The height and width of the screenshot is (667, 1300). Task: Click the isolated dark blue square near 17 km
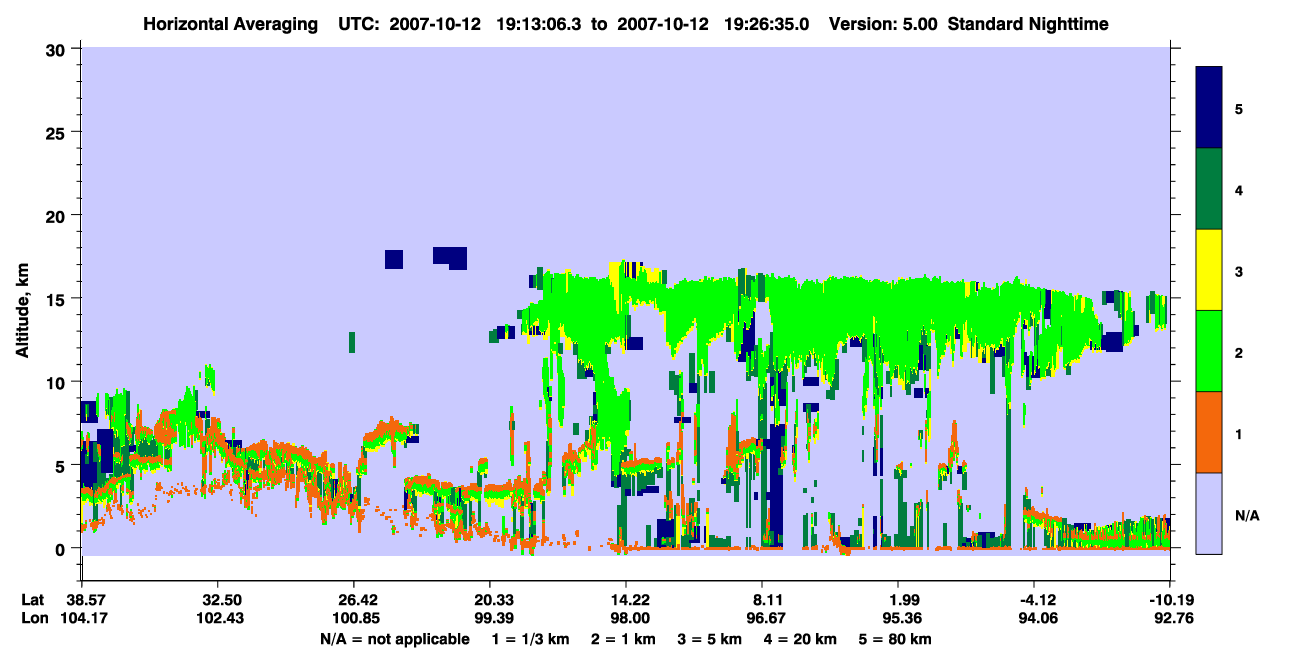(x=393, y=259)
